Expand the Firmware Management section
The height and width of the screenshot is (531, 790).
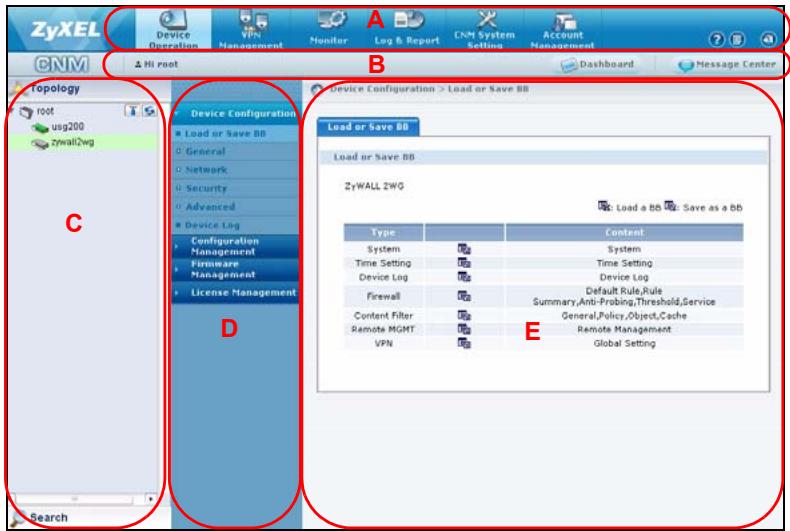pyautogui.click(x=235, y=270)
